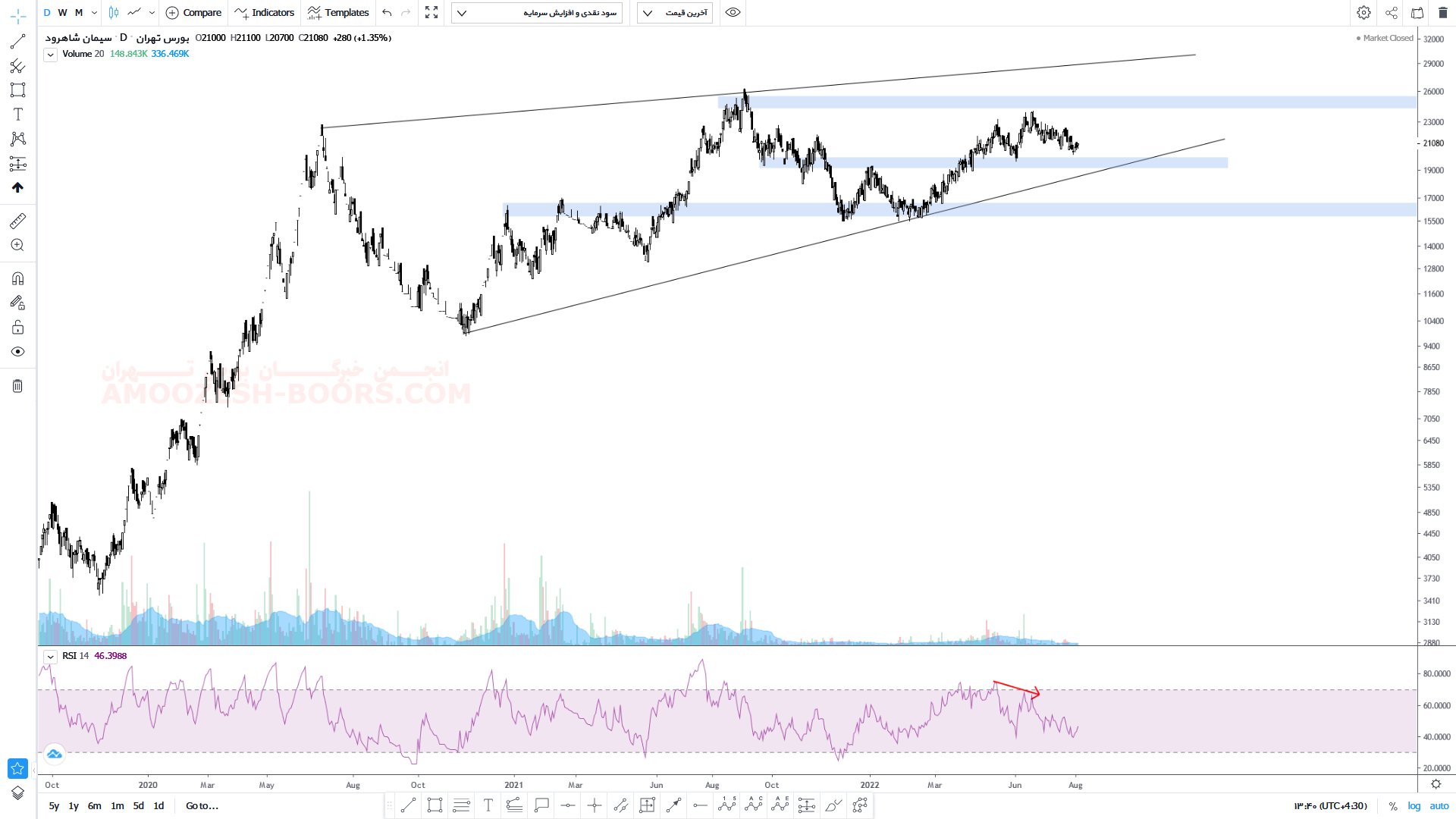The height and width of the screenshot is (819, 1456).
Task: Open chart settings gear icon
Action: (1363, 13)
